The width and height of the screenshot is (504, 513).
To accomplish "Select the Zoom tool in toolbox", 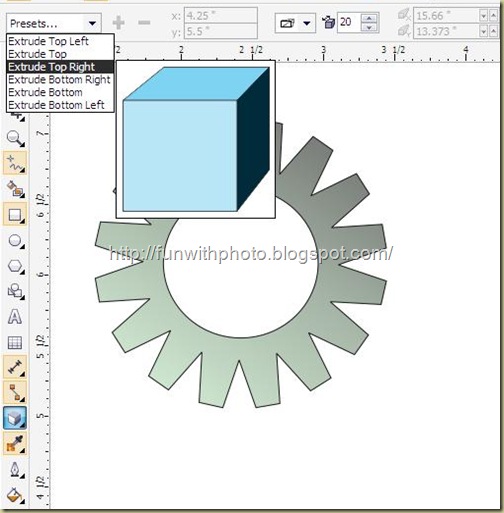I will tap(15, 138).
